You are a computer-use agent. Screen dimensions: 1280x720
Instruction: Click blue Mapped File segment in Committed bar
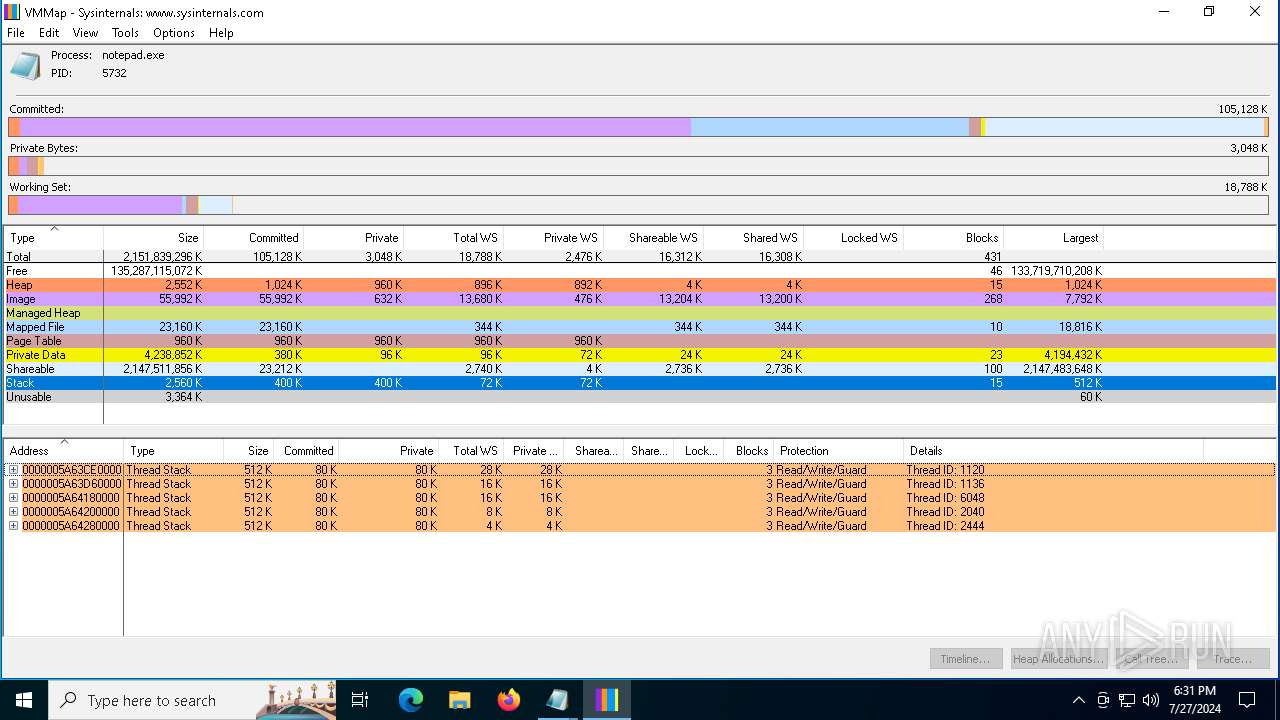click(x=830, y=127)
